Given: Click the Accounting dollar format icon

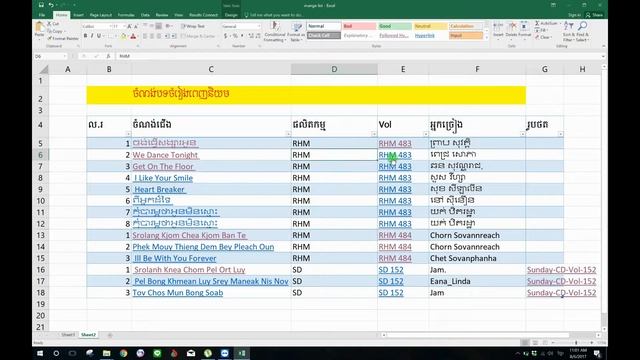Looking at the screenshot, I should tap(225, 36).
